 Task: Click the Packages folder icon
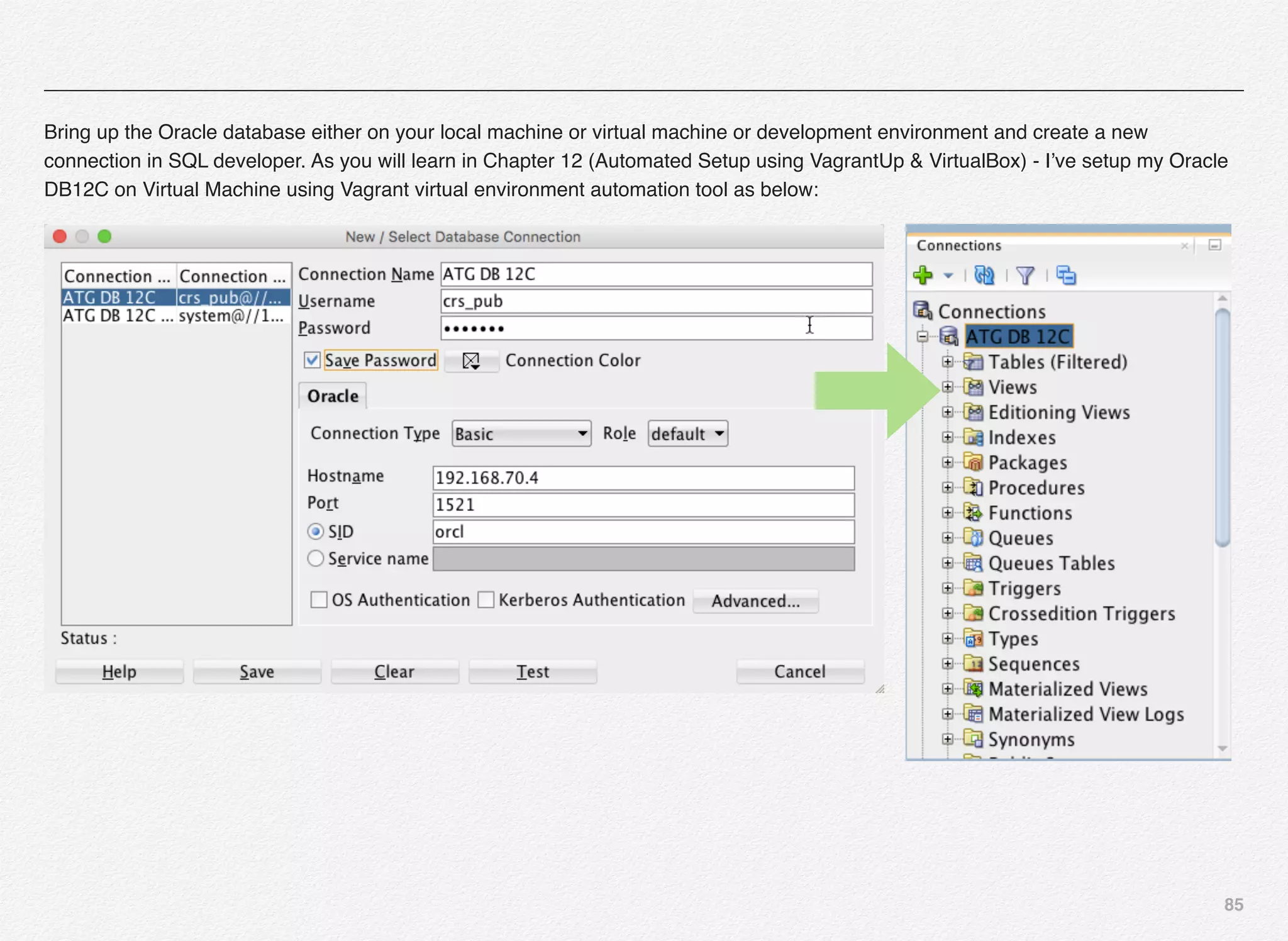(973, 462)
